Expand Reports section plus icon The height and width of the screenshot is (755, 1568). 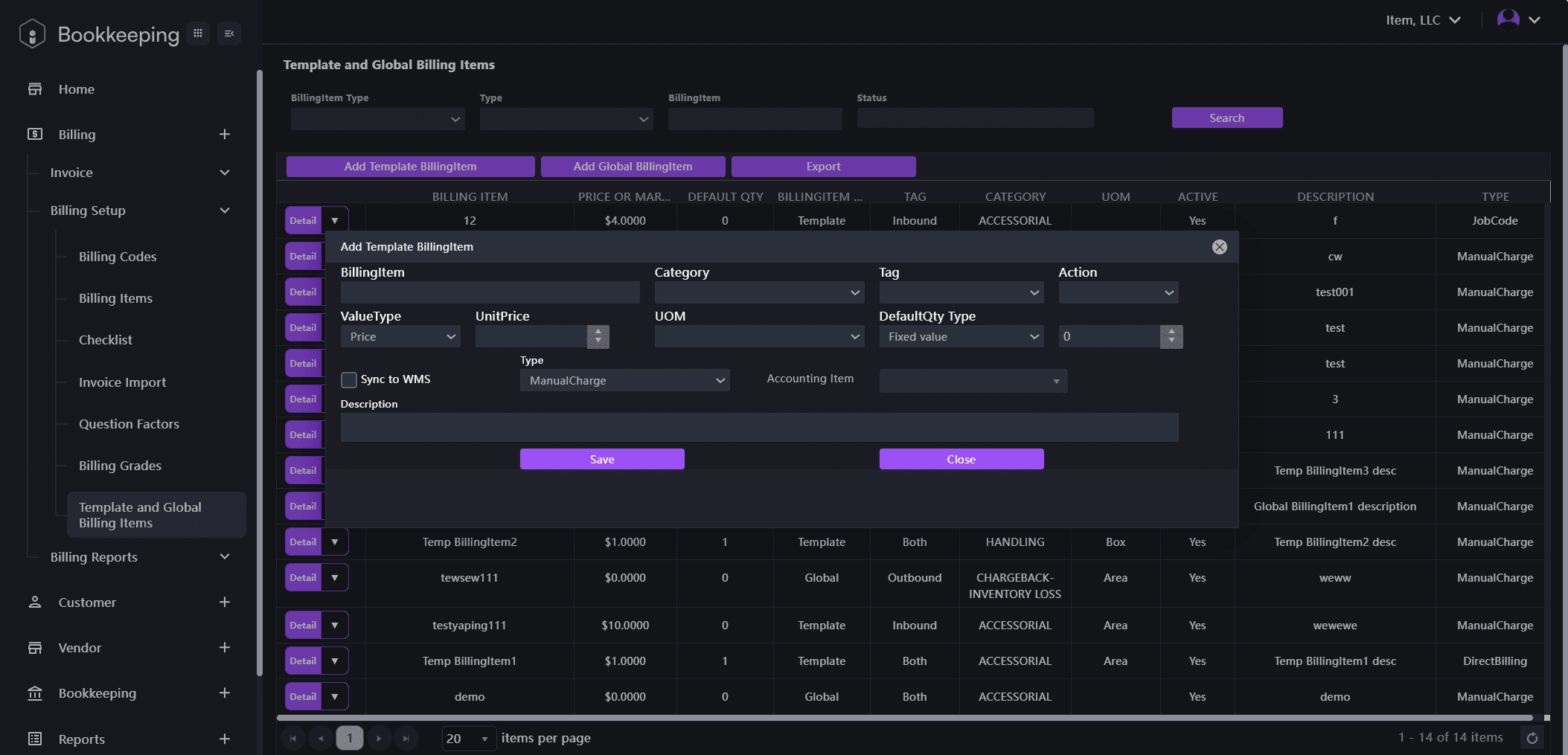(x=225, y=739)
